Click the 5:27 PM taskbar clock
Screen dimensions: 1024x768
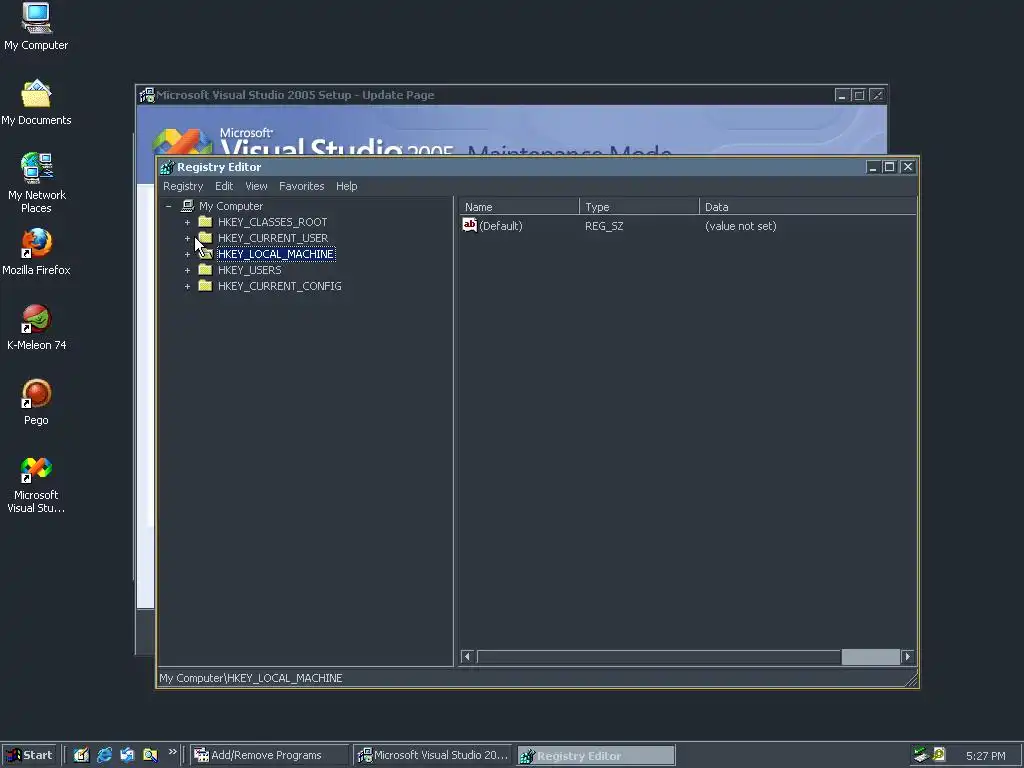[x=985, y=756]
